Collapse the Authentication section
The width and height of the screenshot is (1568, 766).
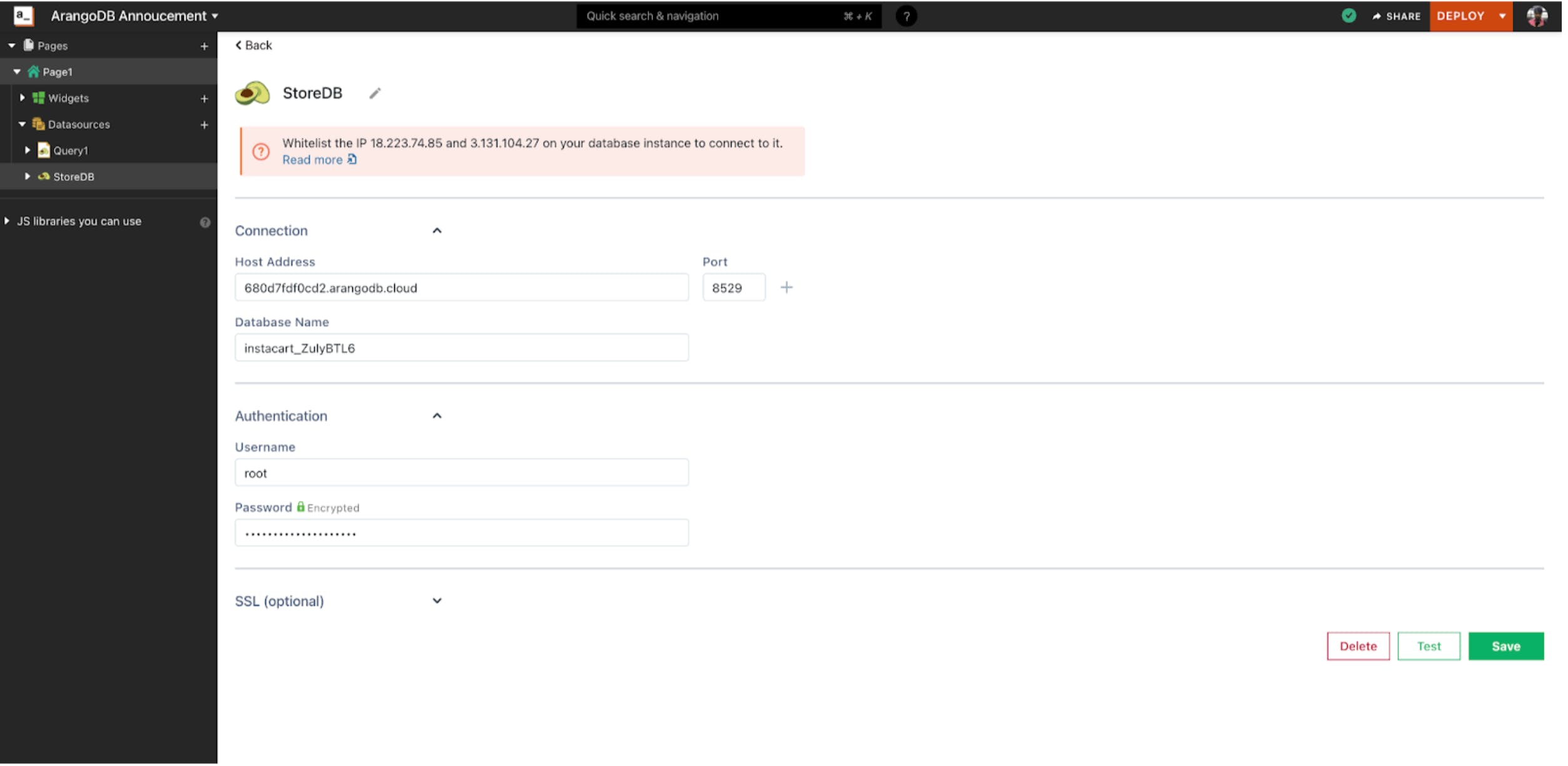click(437, 416)
